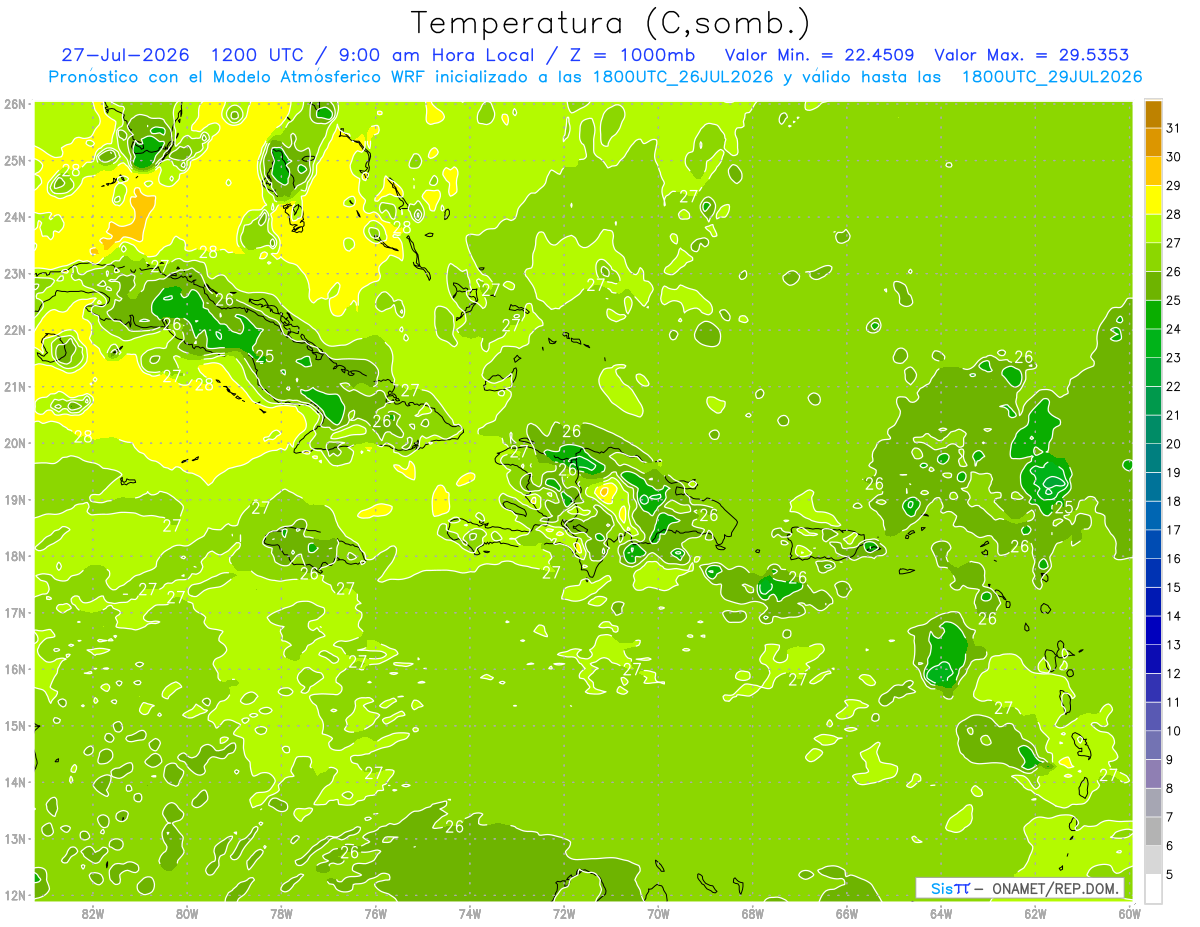Click the 14N latitude axis label

(15, 782)
